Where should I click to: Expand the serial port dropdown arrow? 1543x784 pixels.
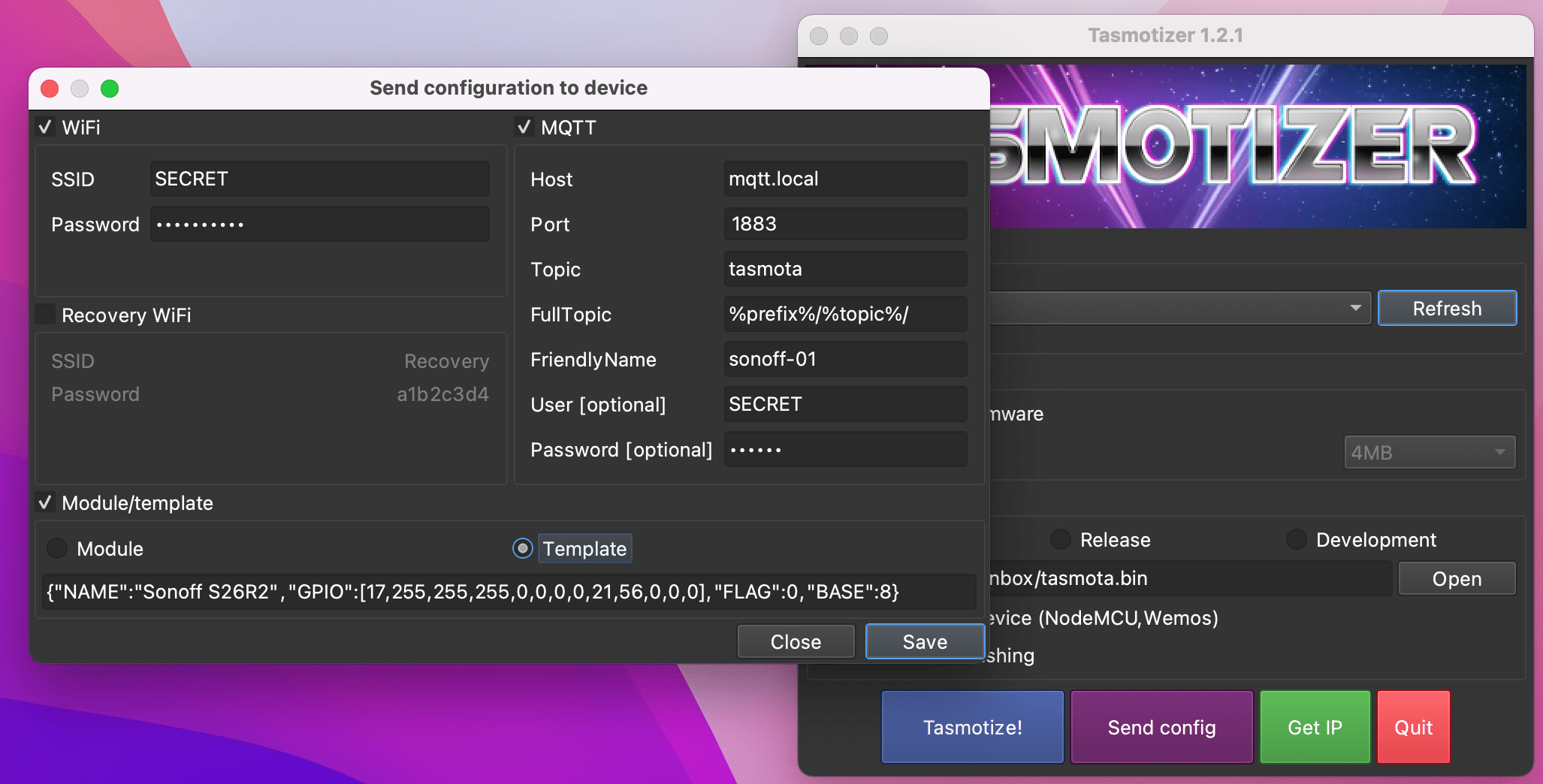1355,308
